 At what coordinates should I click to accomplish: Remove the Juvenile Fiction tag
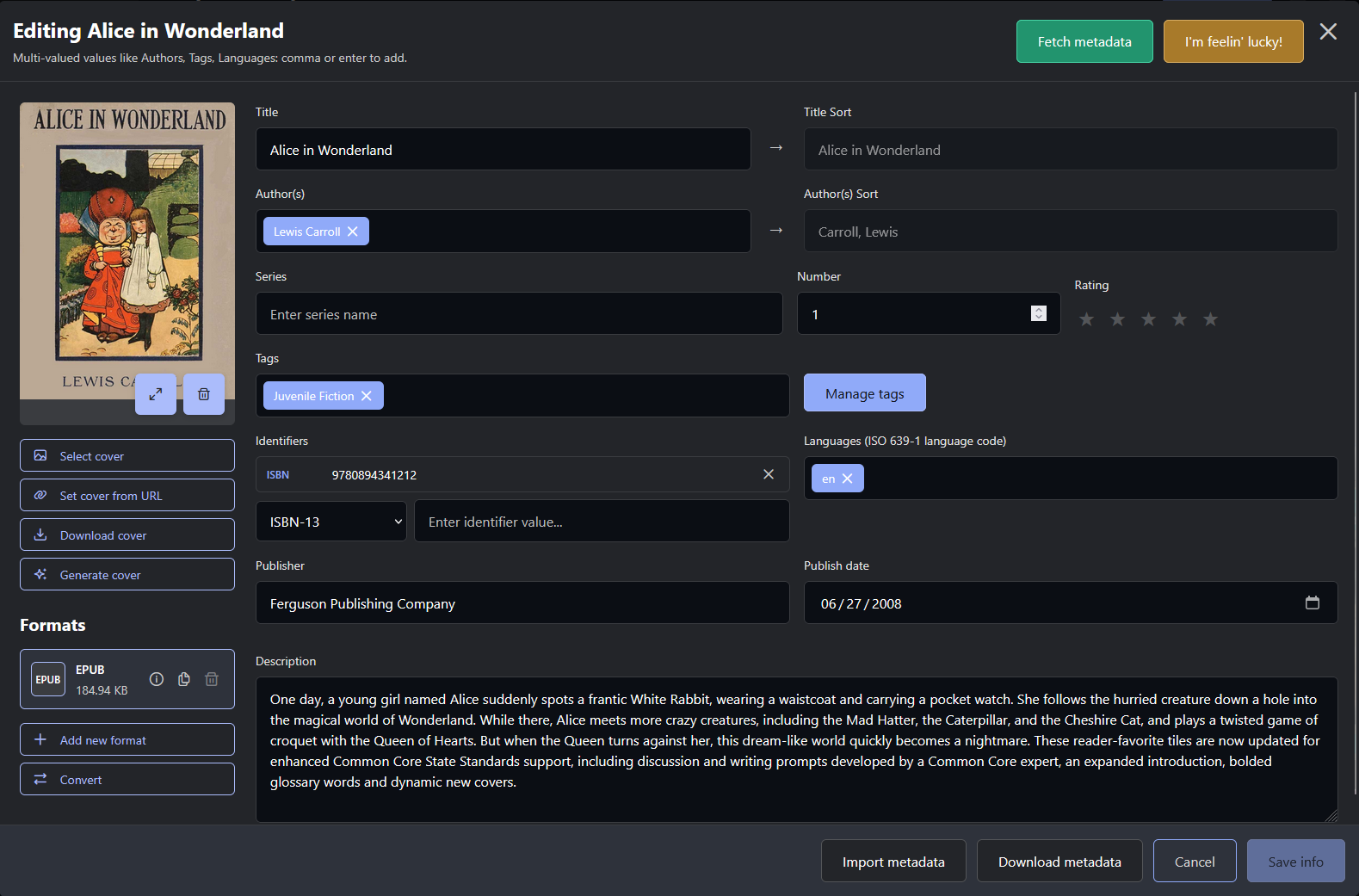pyautogui.click(x=367, y=396)
